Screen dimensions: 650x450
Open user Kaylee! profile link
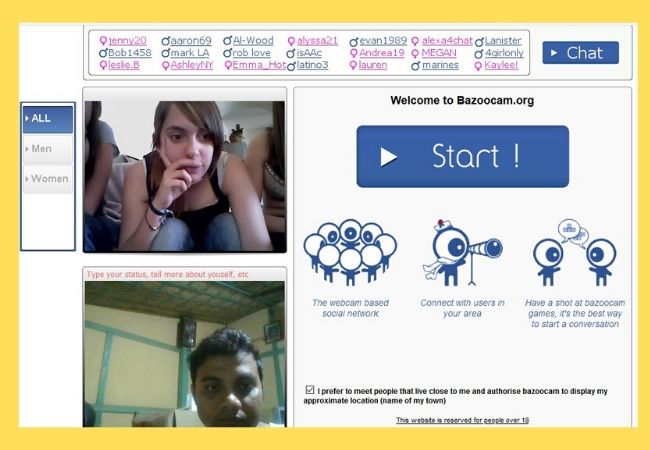click(501, 65)
